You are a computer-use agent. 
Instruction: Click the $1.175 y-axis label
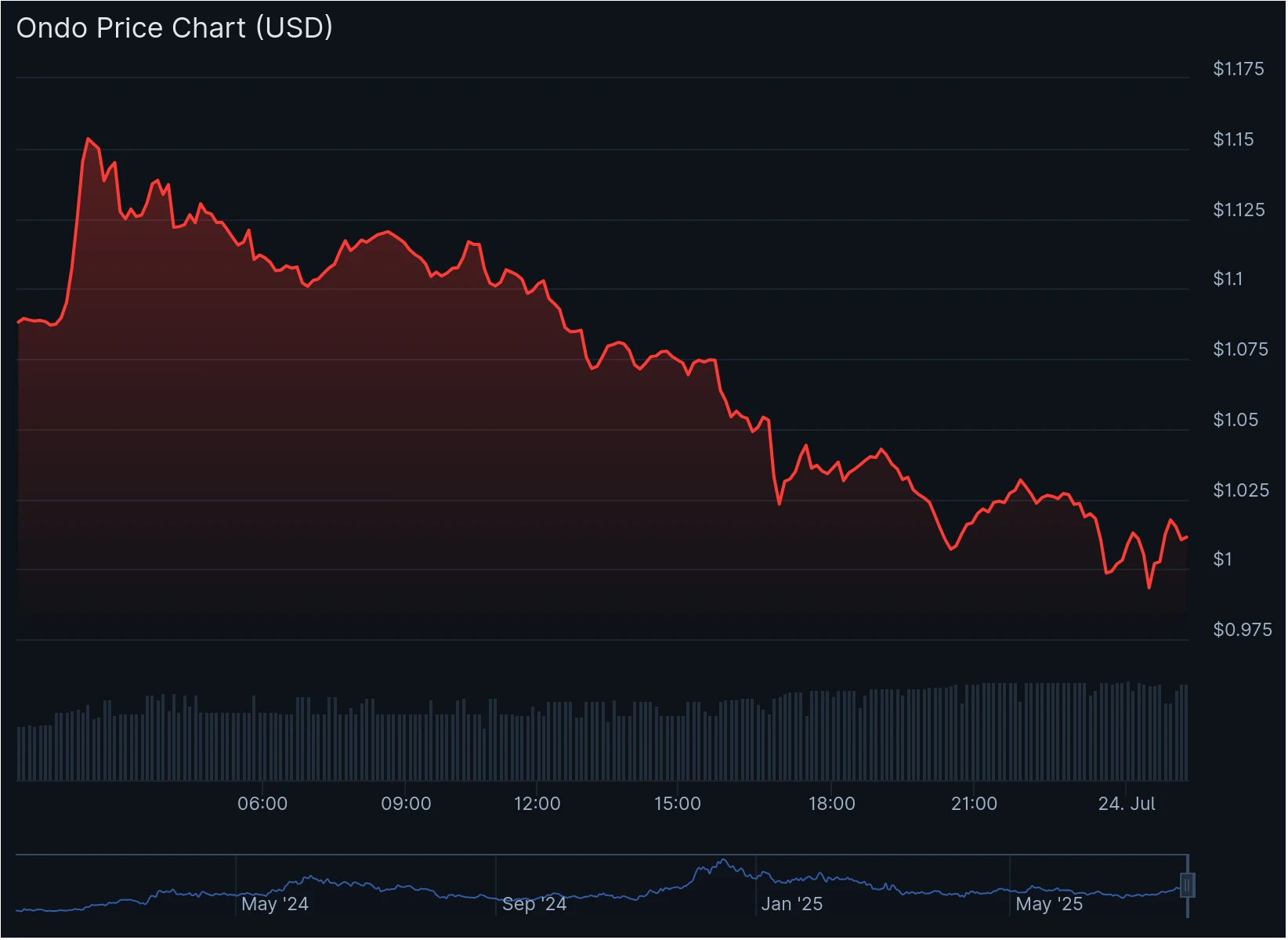tap(1239, 69)
